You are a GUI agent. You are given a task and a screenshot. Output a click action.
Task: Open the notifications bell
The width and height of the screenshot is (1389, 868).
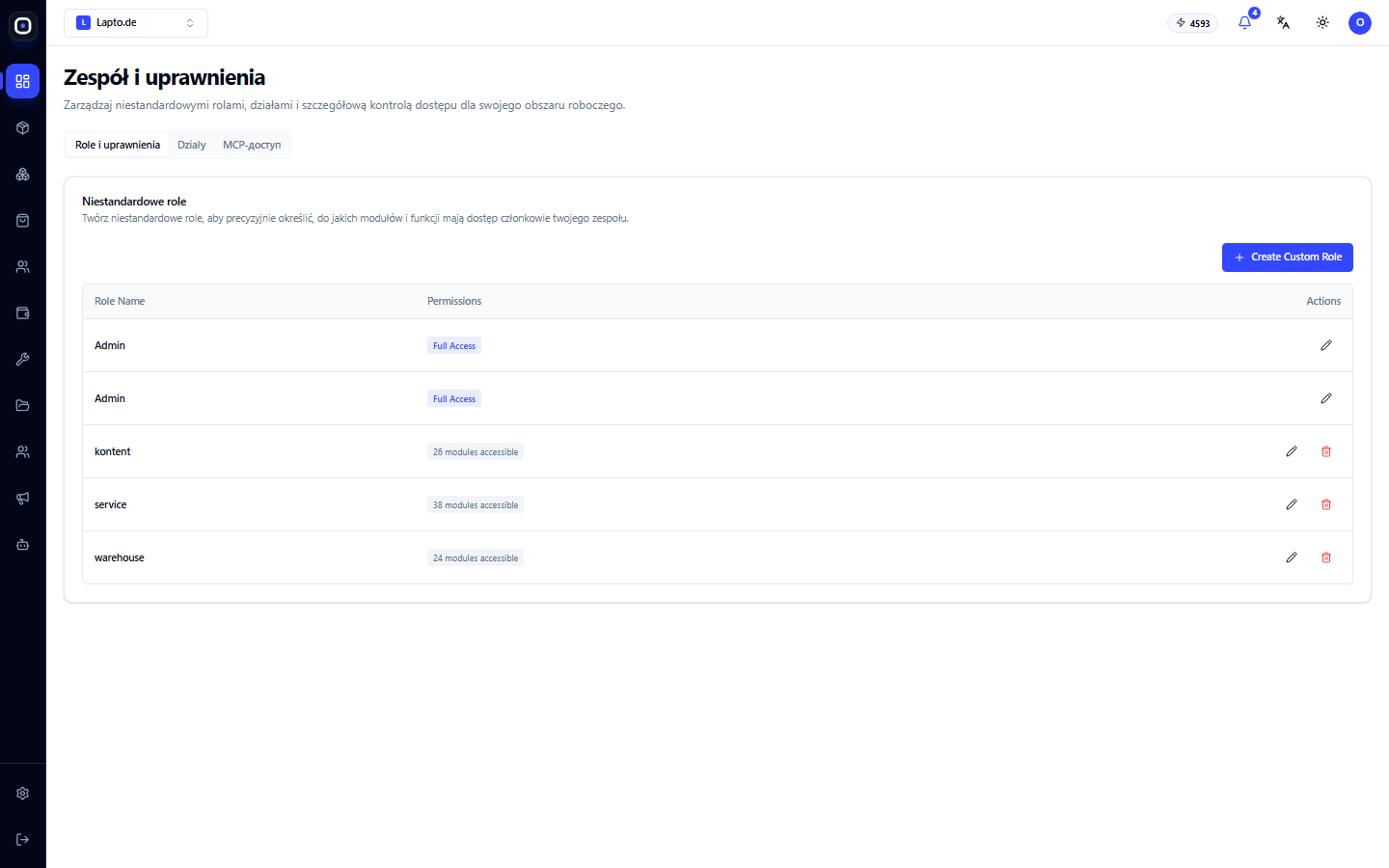click(1244, 22)
